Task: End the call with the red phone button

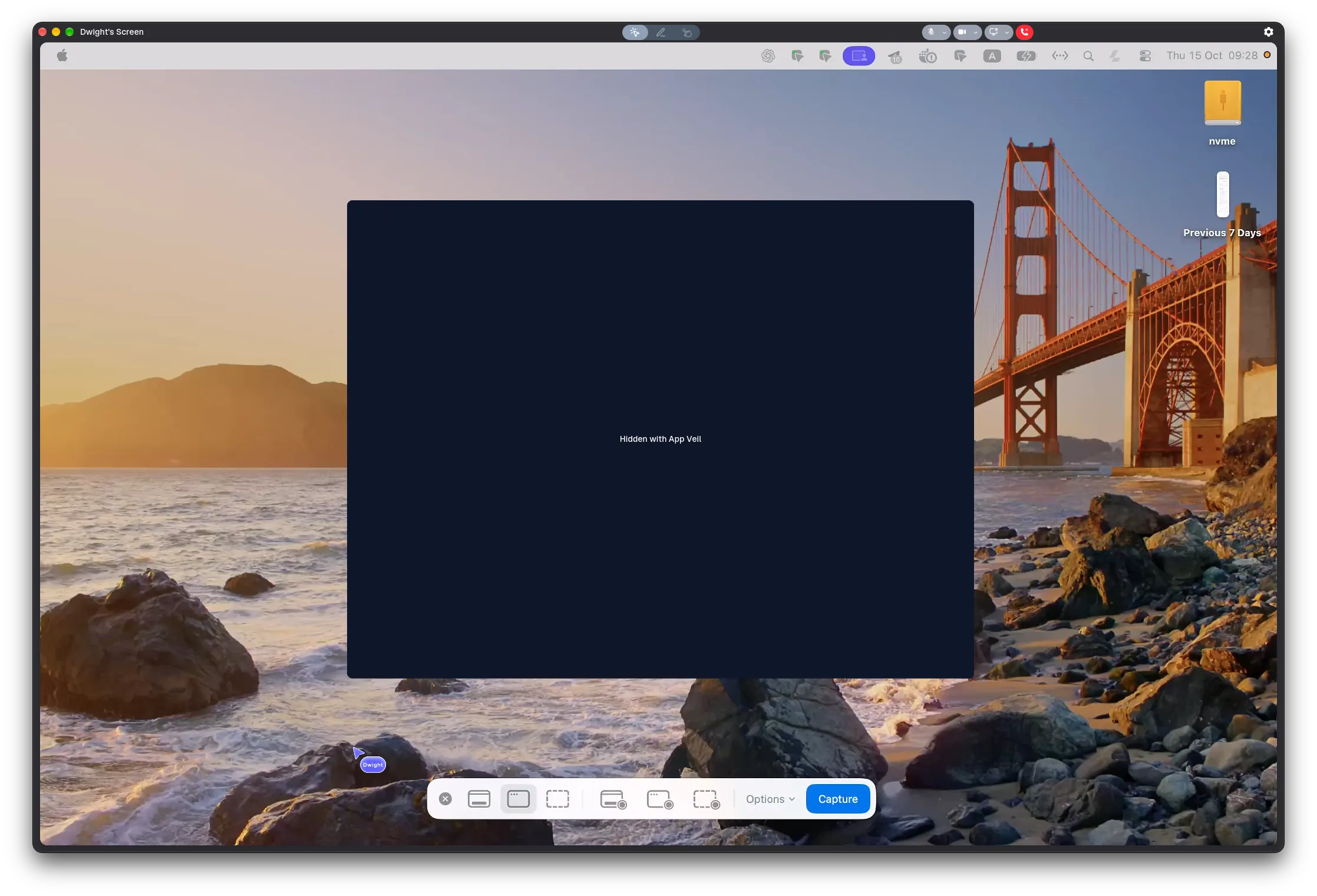Action: tap(1025, 32)
